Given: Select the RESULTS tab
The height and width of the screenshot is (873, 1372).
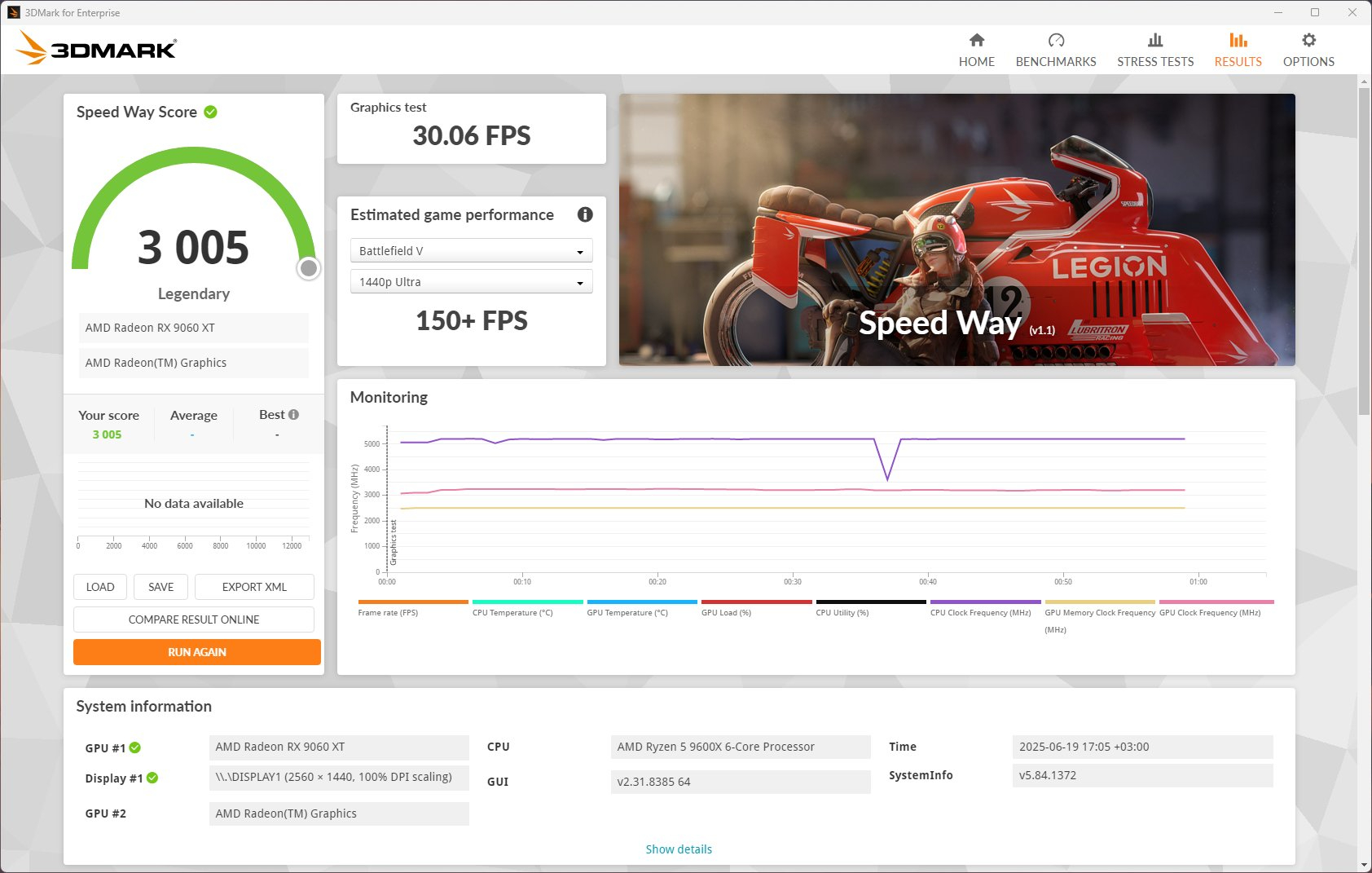Looking at the screenshot, I should [x=1238, y=50].
